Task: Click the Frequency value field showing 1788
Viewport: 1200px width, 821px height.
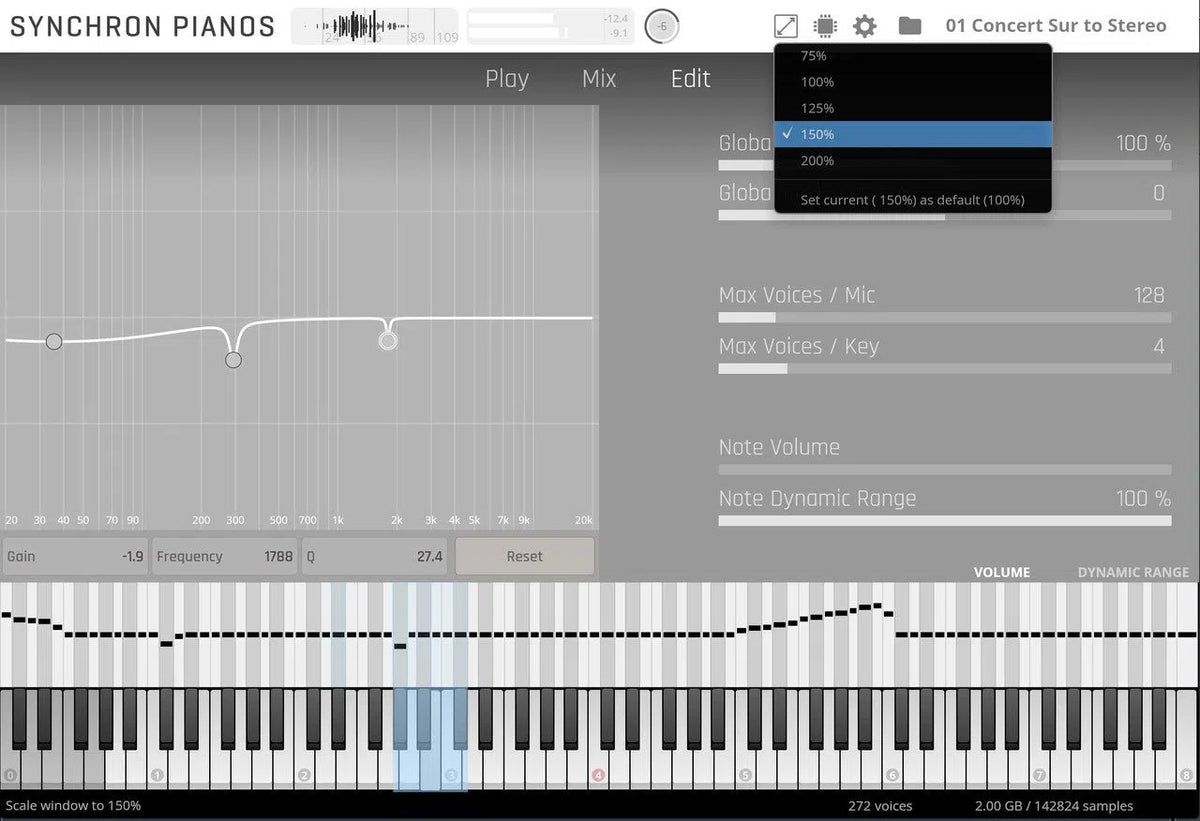Action: tap(224, 556)
